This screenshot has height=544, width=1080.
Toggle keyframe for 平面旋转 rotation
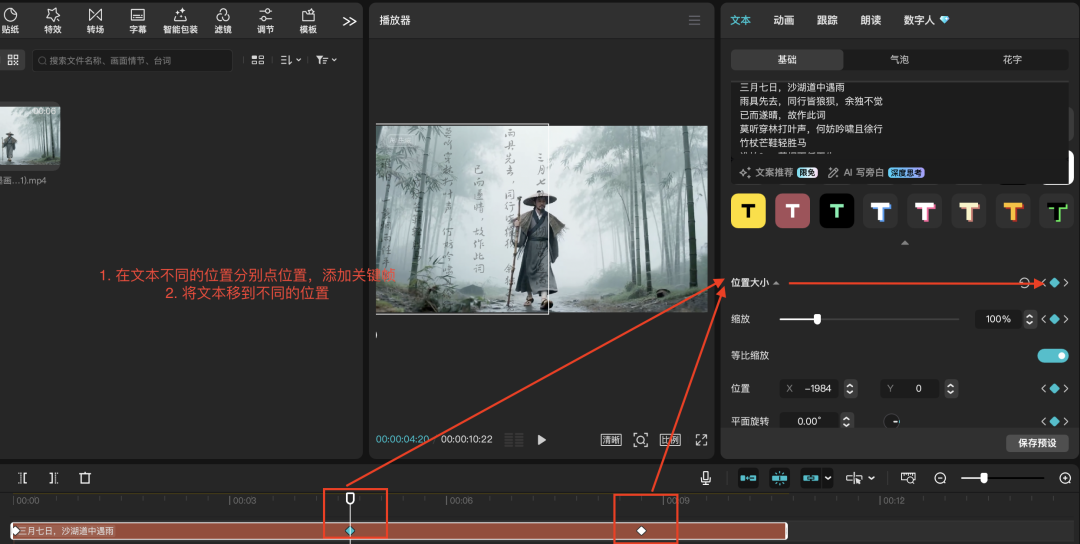[1054, 421]
